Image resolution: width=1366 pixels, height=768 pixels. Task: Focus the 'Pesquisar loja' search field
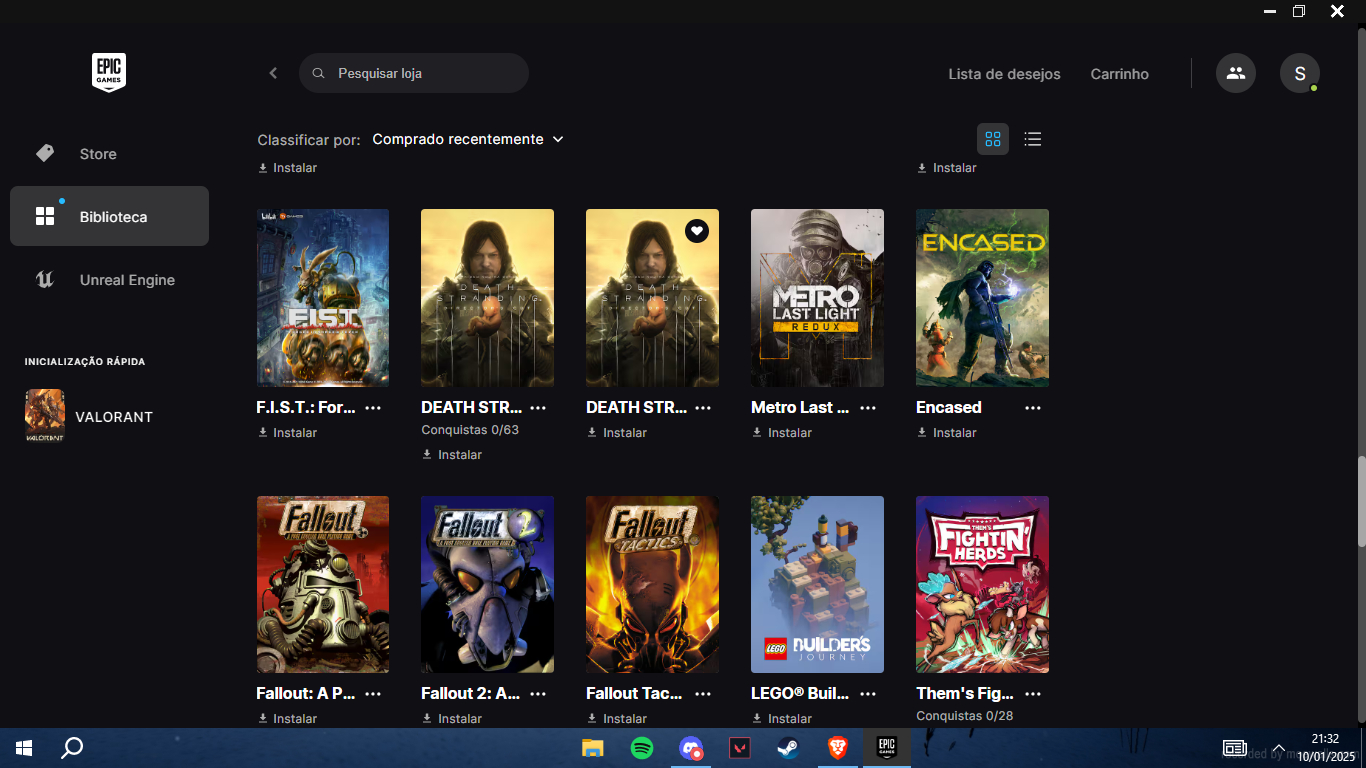point(414,73)
